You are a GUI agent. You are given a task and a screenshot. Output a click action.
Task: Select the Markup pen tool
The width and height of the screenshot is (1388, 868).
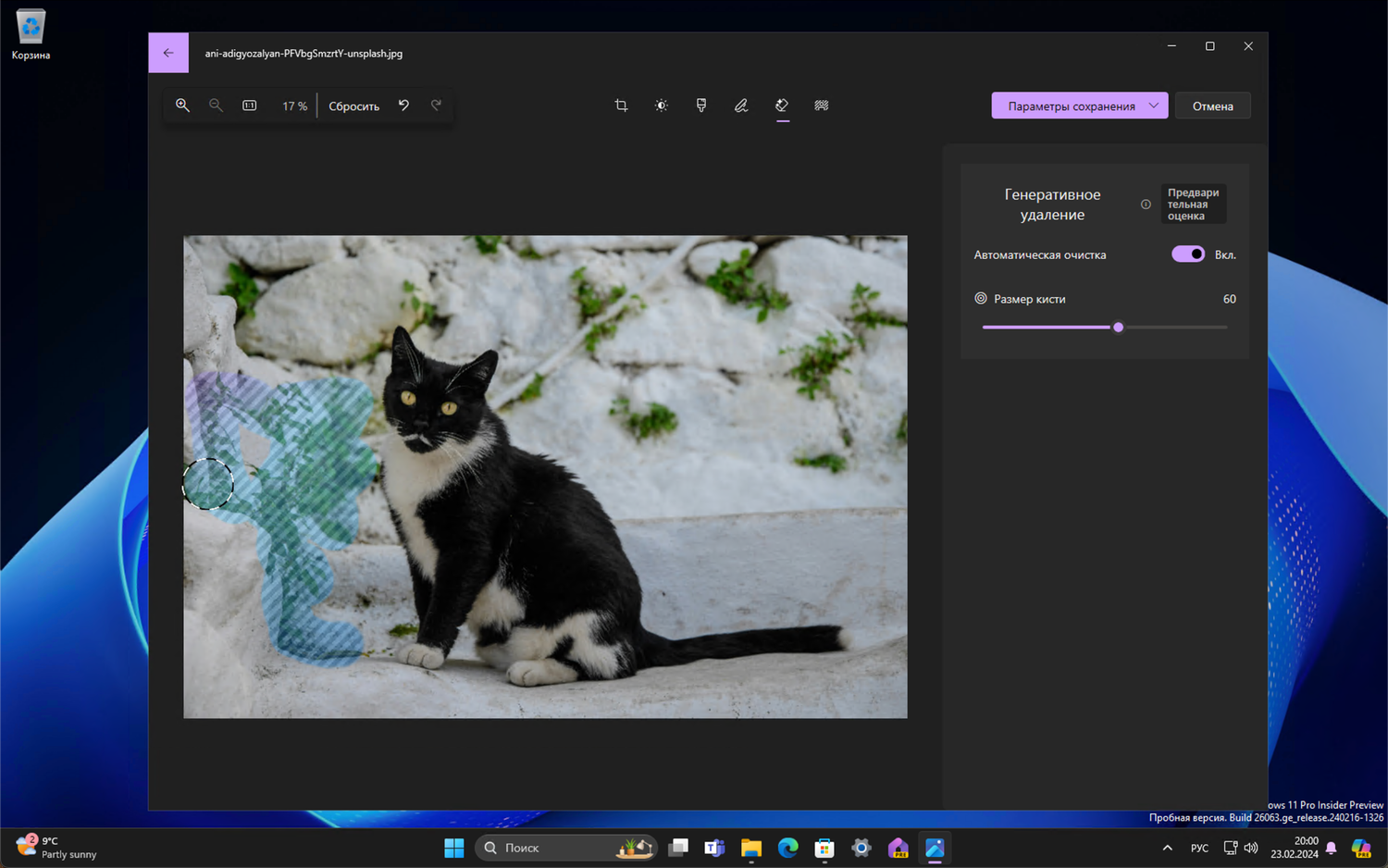pos(741,105)
